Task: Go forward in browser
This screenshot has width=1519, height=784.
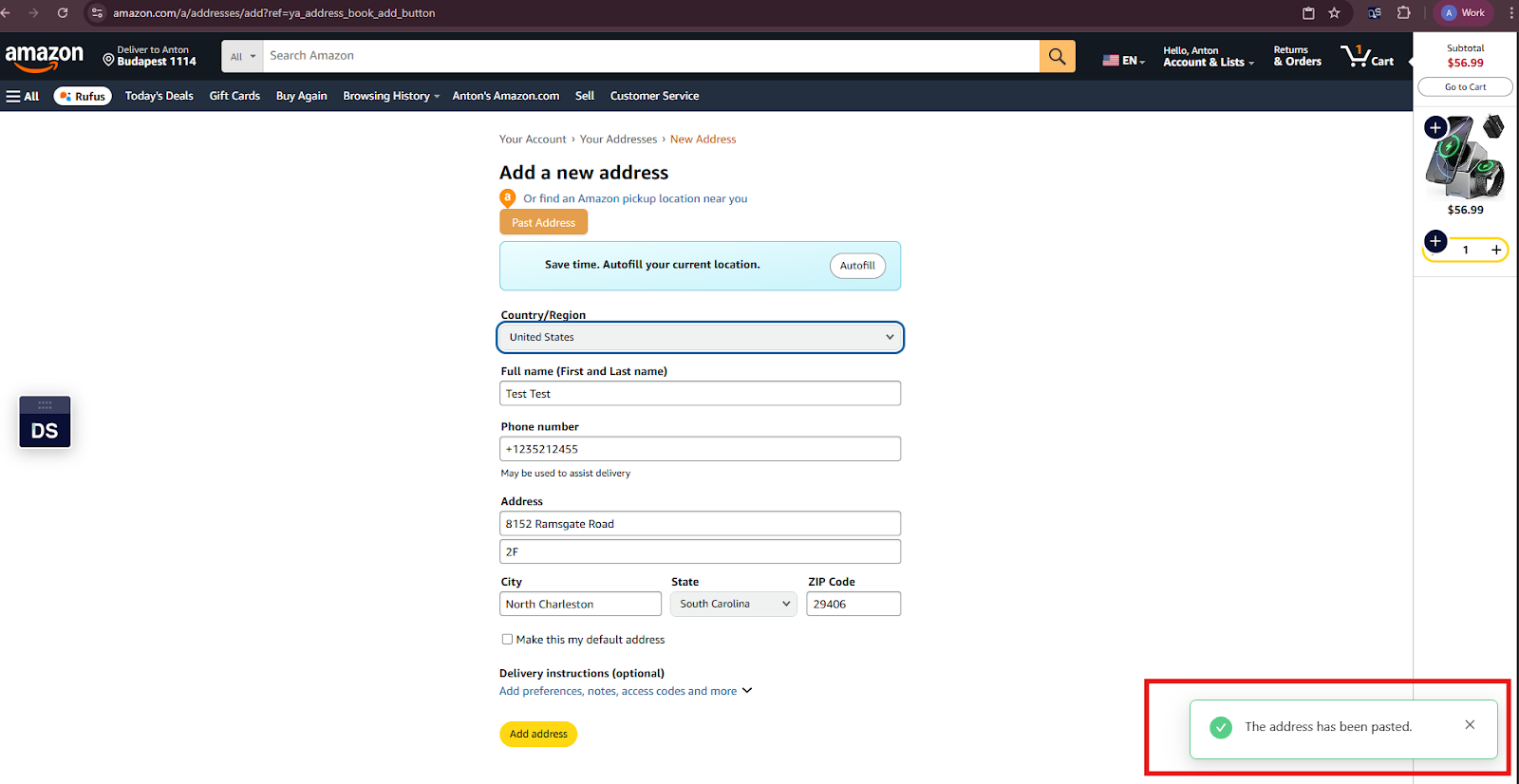Action: pos(33,13)
